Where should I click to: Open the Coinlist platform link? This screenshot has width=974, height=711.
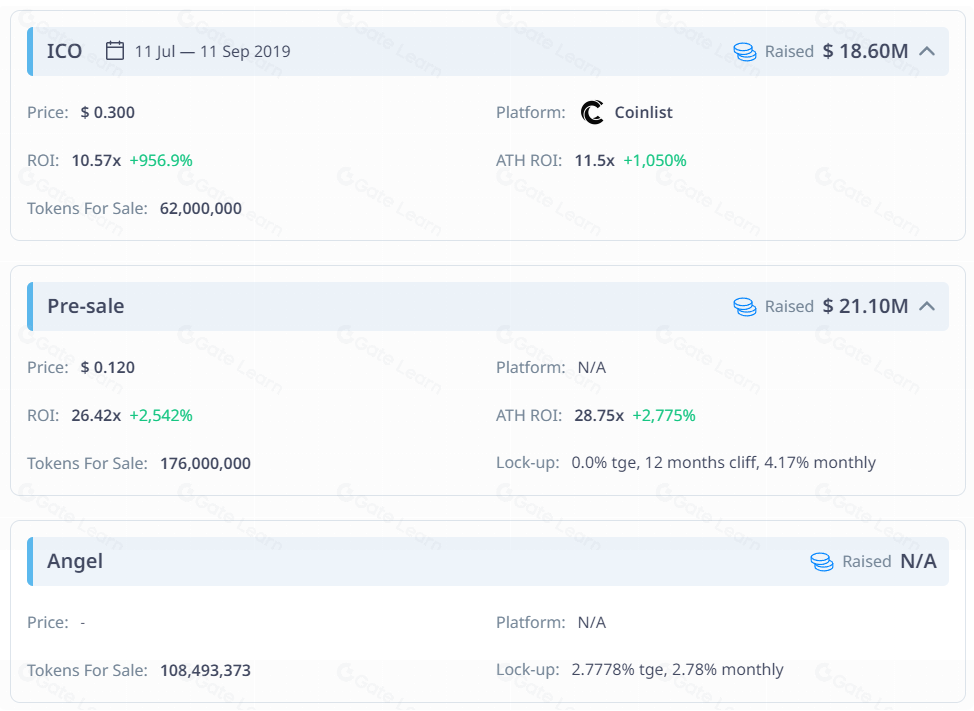(643, 113)
